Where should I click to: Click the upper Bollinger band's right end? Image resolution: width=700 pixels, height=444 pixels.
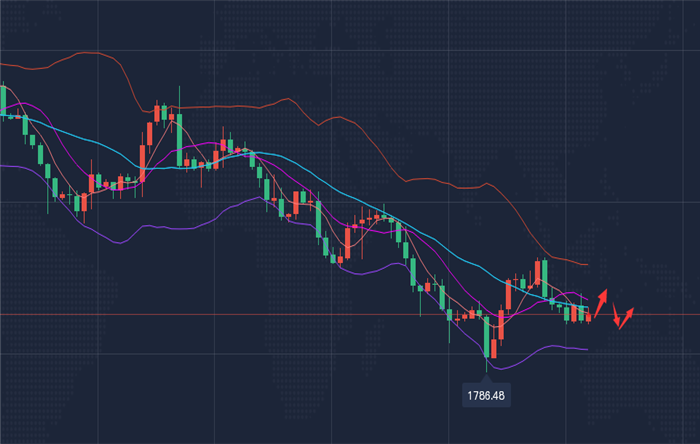[587, 265]
